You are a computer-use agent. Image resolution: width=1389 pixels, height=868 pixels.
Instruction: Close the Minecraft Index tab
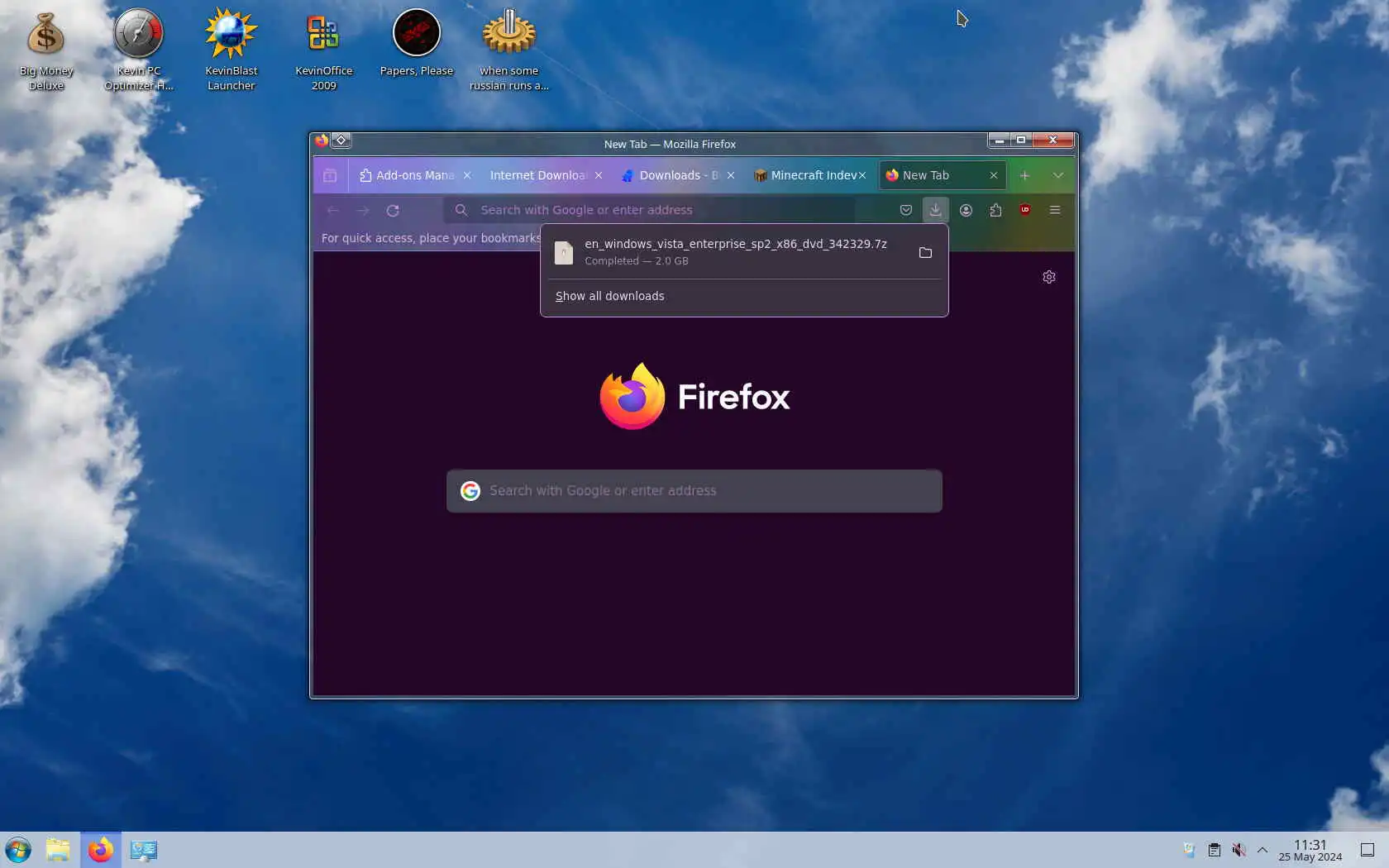coord(862,175)
